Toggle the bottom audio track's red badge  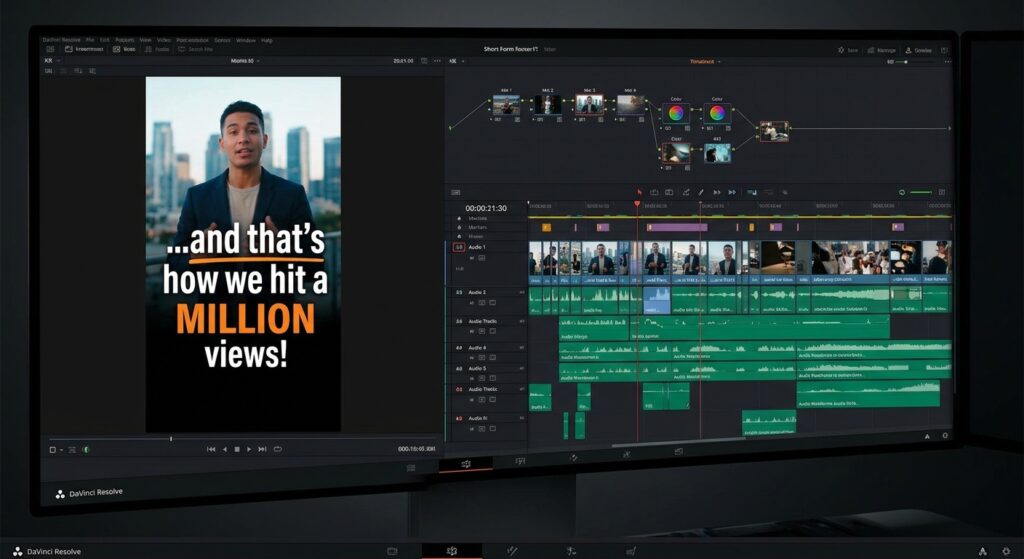(459, 418)
